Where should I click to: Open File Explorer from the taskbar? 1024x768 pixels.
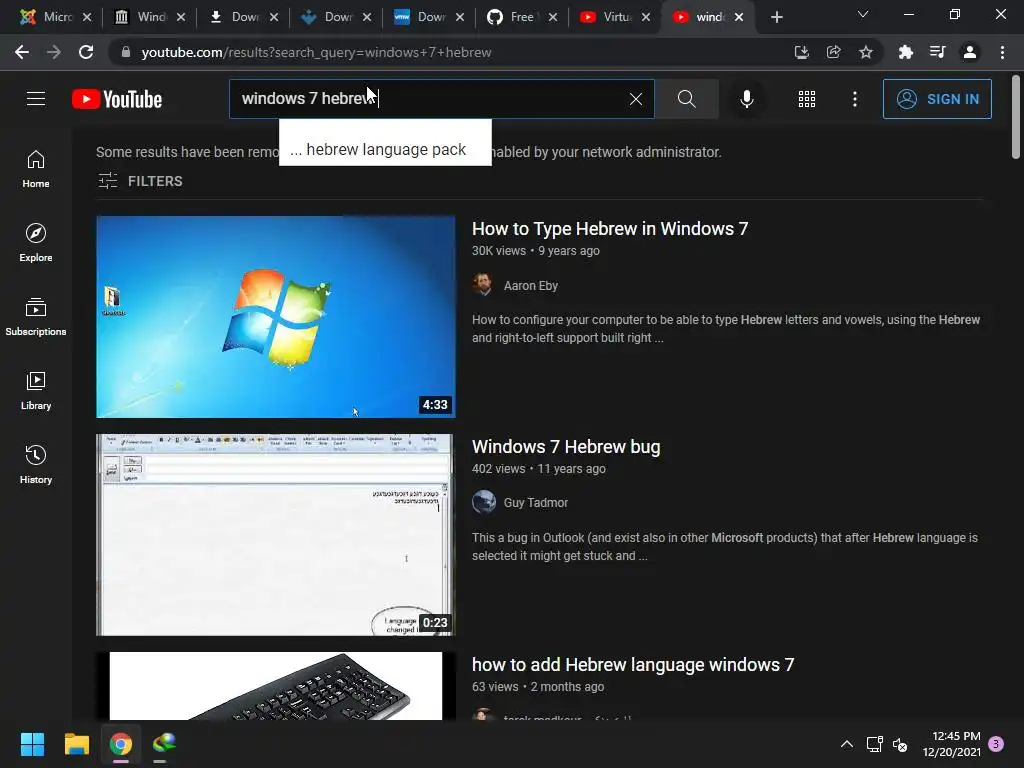click(x=76, y=744)
